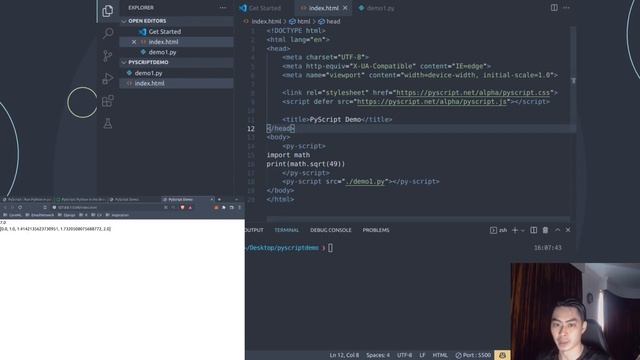The height and width of the screenshot is (360, 640).
Task: Open editor more actions ellipsis
Action: point(567,8)
